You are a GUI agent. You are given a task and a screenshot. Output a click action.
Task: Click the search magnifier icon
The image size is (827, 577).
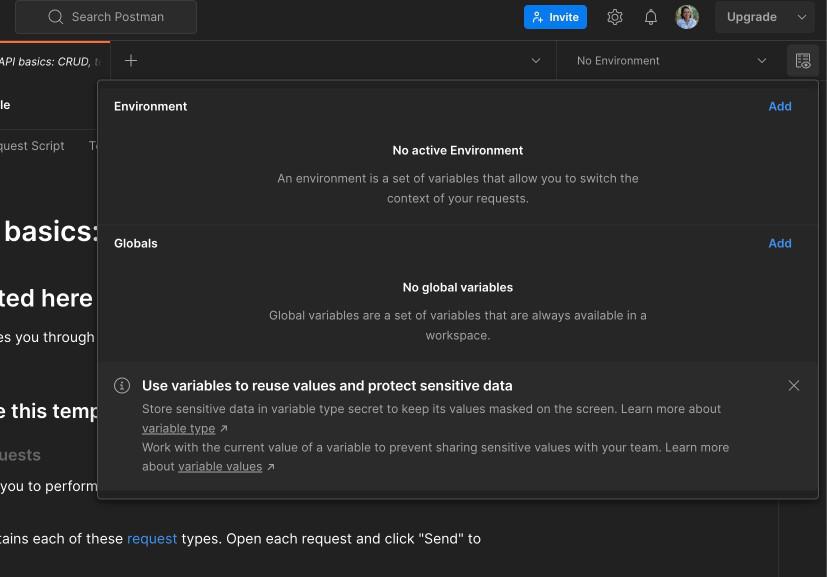[x=55, y=17]
